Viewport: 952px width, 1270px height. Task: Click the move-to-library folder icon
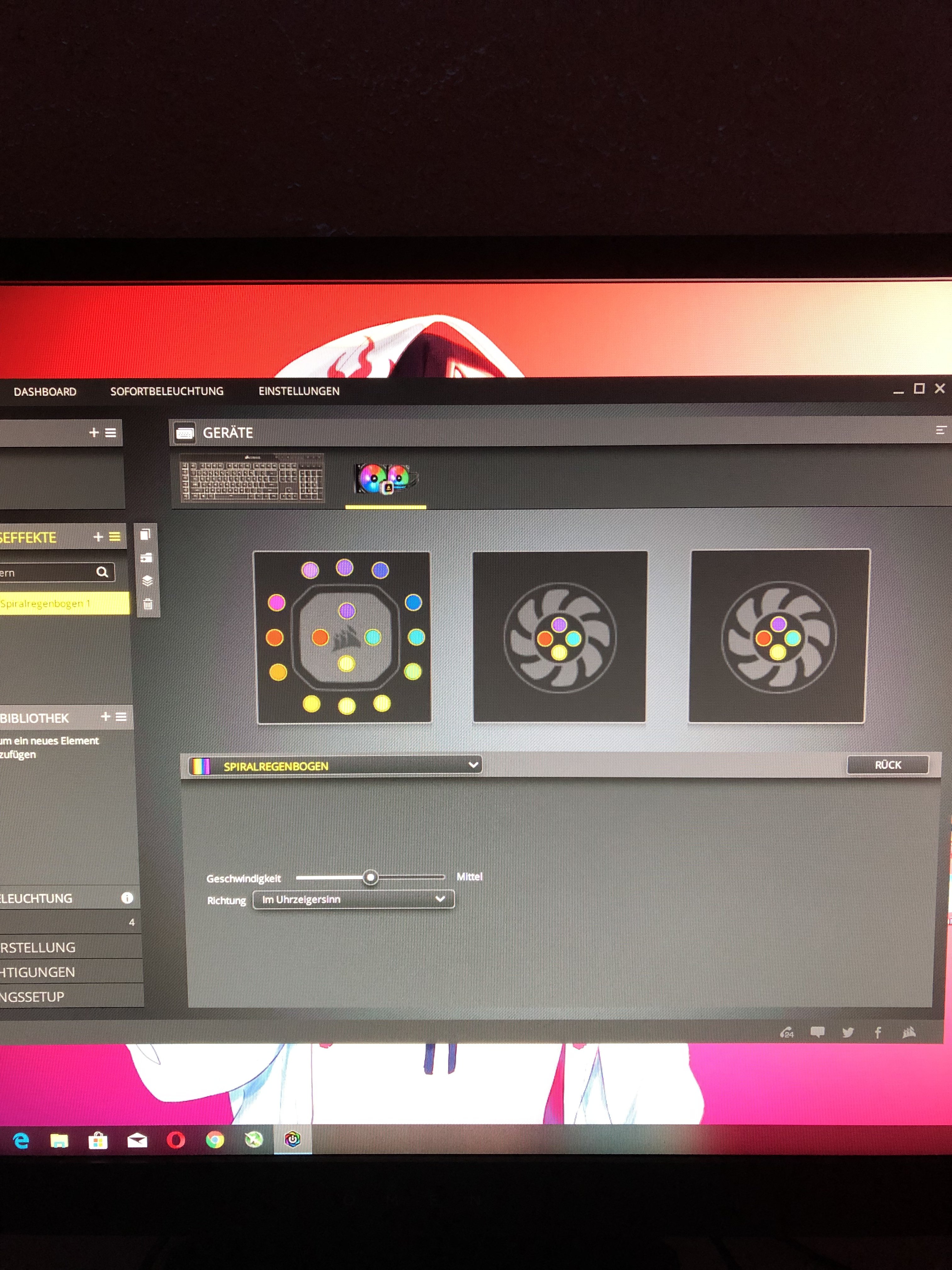tap(146, 558)
